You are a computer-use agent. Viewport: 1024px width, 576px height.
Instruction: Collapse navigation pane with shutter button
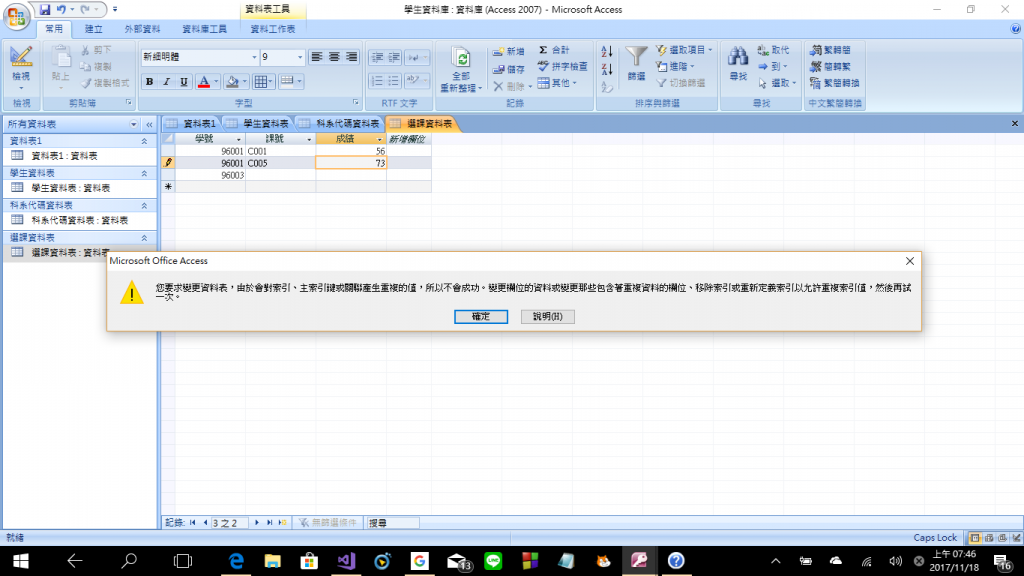pyautogui.click(x=150, y=124)
